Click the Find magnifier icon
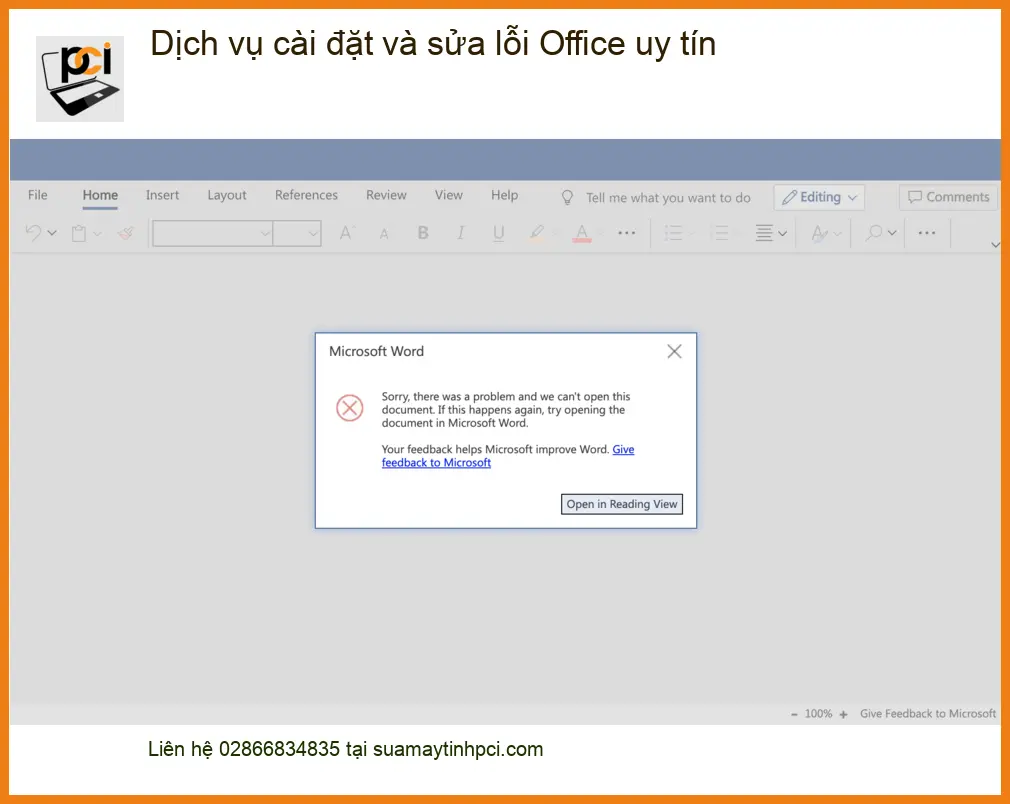Viewport: 1010px width, 804px height. (873, 233)
